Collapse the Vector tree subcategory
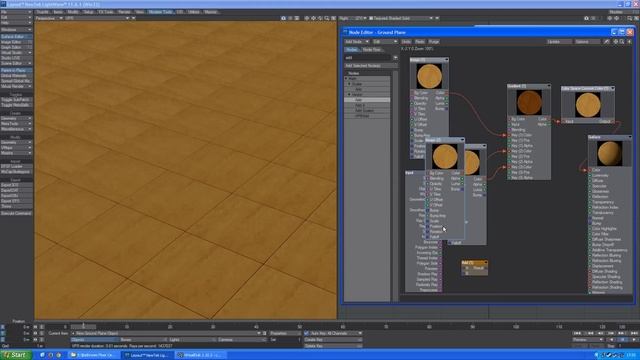640x360 pixels. 350,94
